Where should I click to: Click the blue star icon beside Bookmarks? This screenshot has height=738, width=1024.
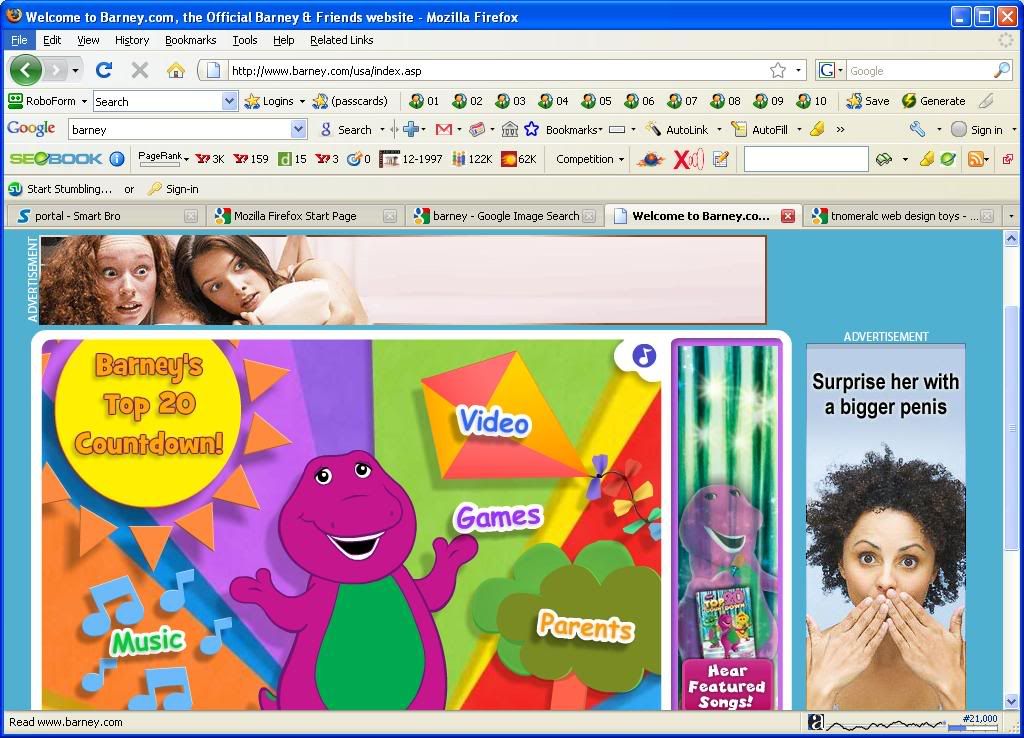pos(532,129)
